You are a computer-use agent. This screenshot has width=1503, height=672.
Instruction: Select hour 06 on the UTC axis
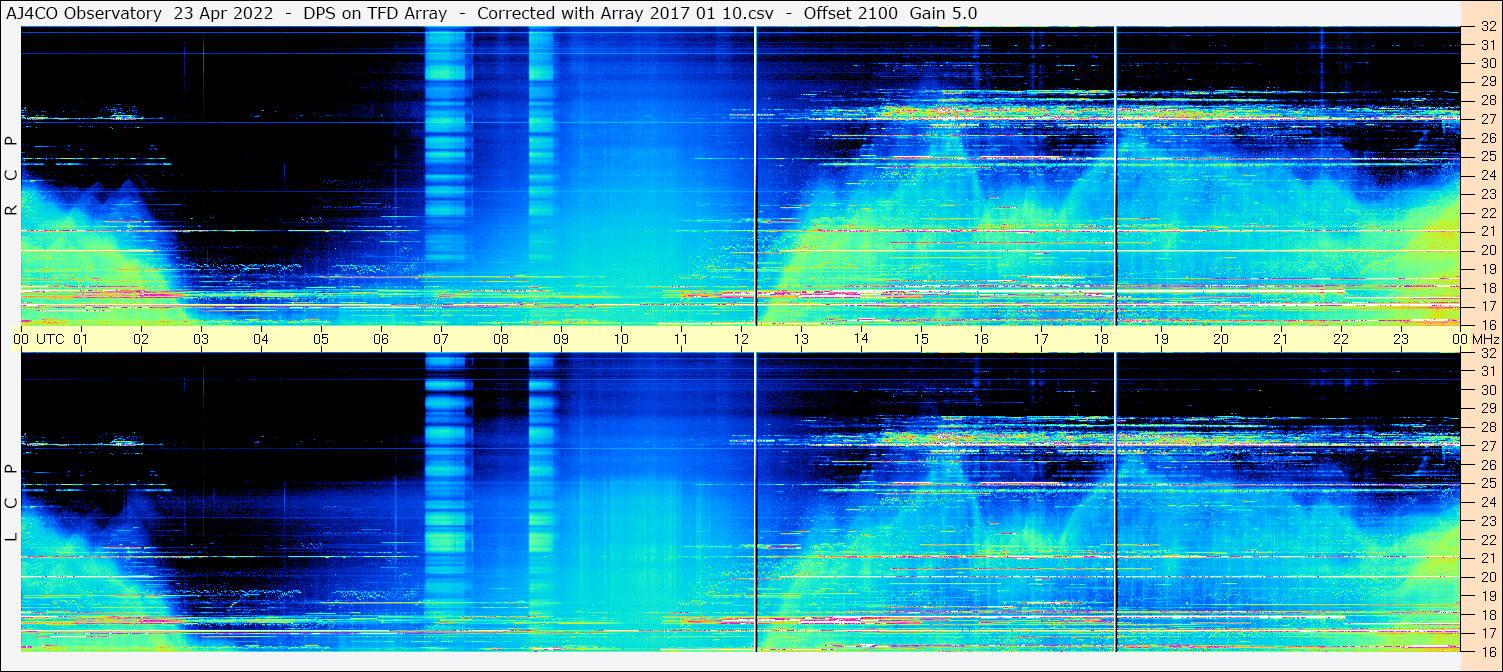(381, 339)
